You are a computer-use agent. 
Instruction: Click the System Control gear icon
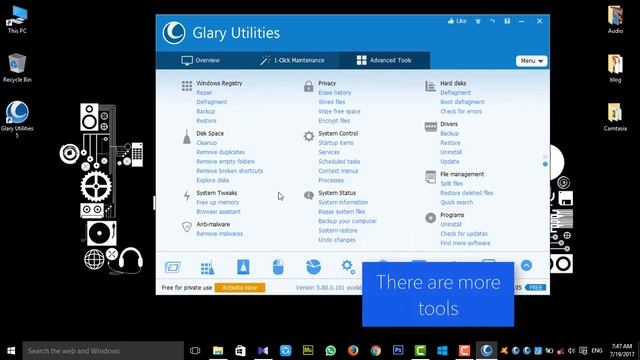(x=309, y=136)
